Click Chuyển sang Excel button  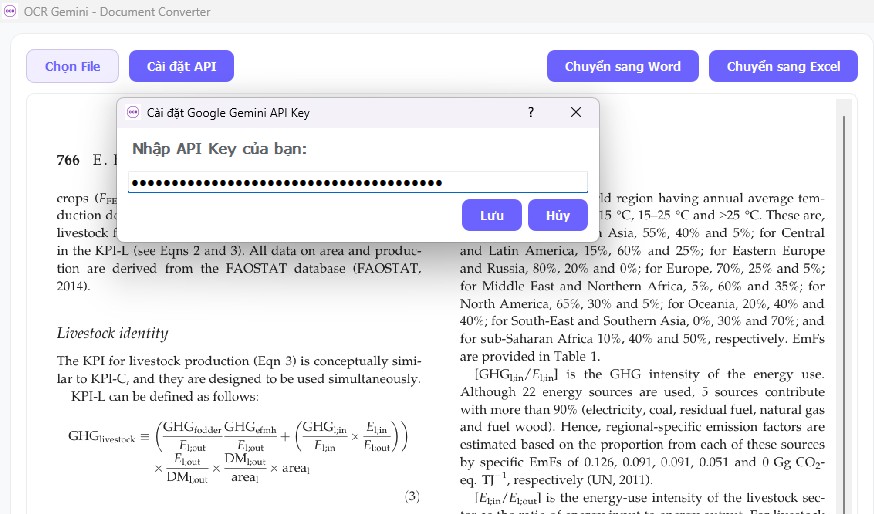coord(783,67)
